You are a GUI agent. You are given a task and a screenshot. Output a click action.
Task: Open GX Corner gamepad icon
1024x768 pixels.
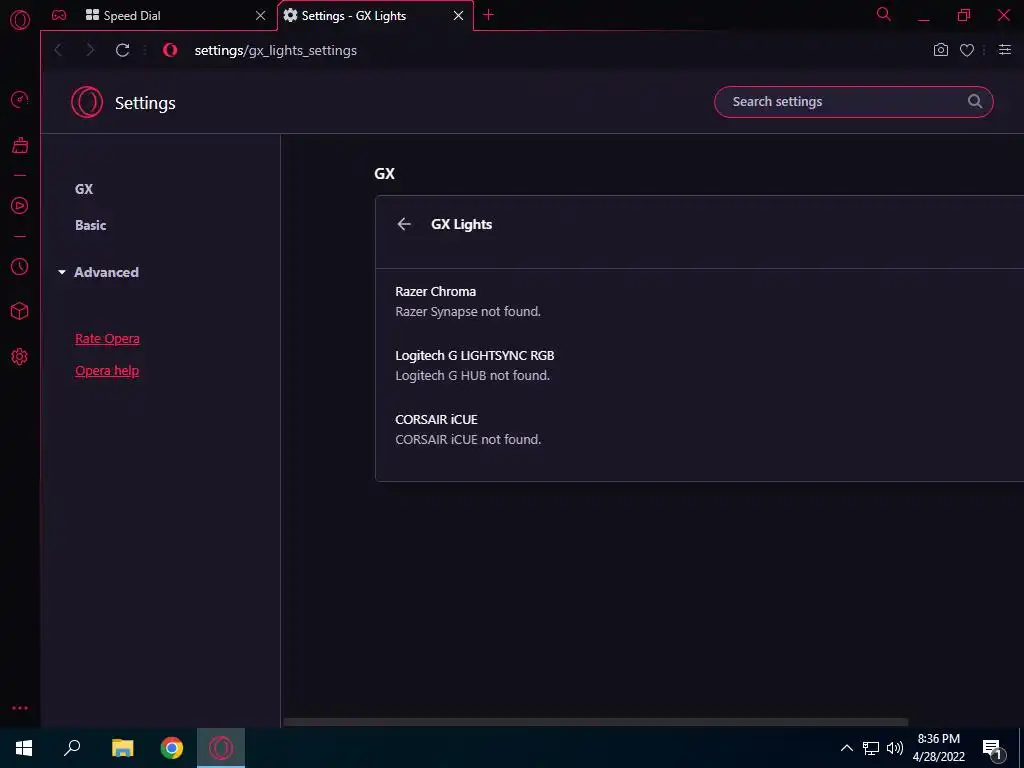tap(59, 15)
